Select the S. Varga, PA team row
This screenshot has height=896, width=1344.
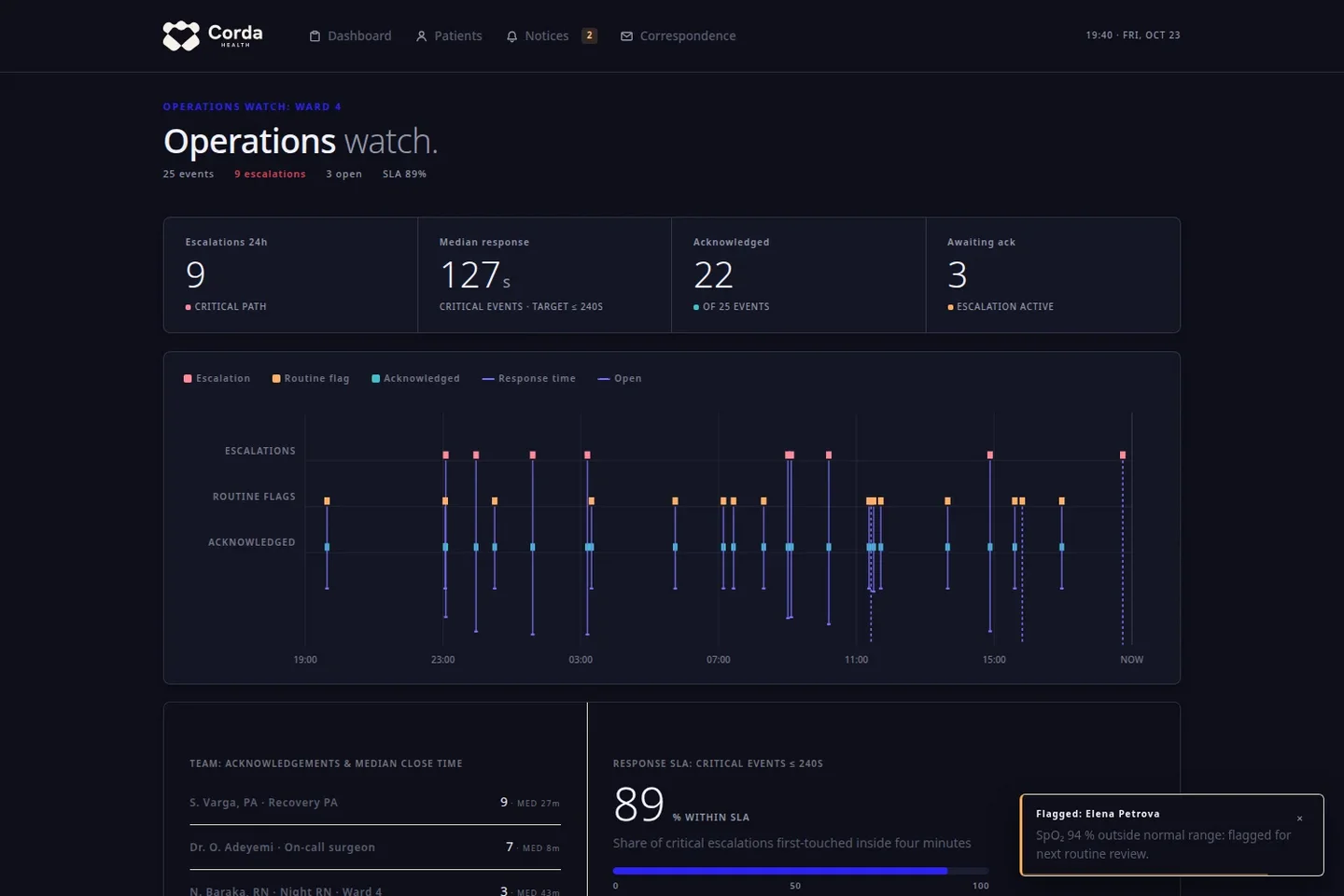point(375,803)
